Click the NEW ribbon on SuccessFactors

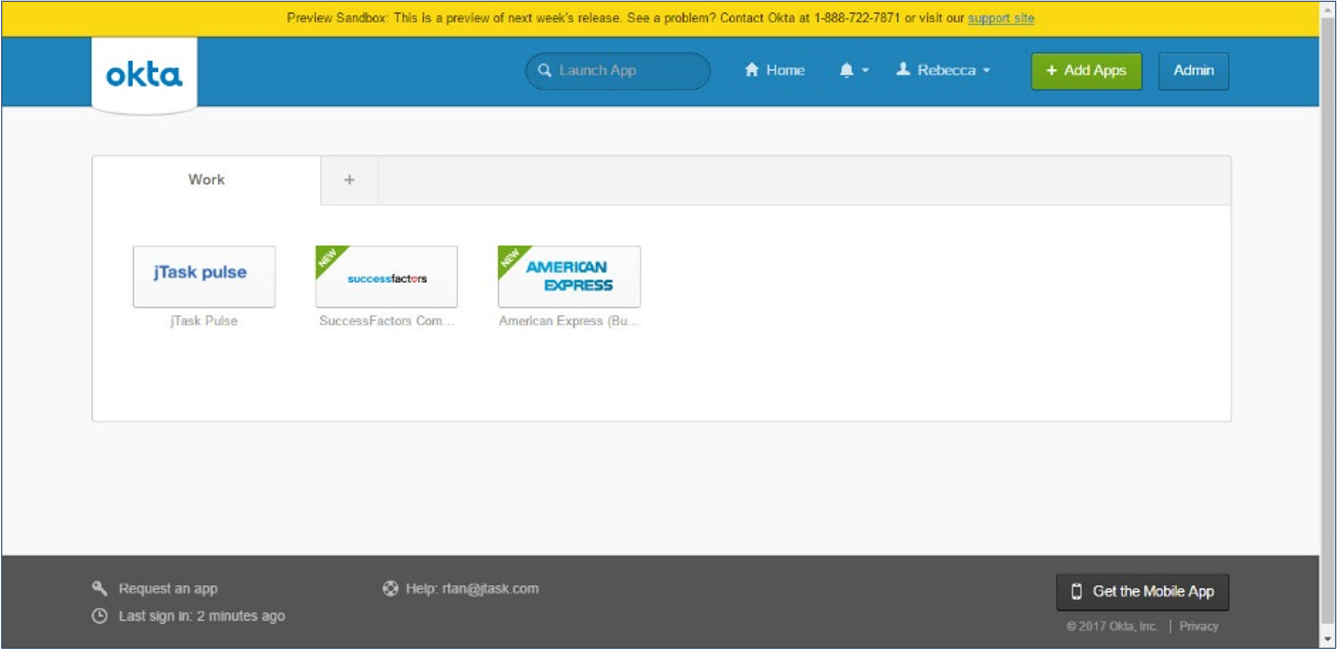coord(329,259)
